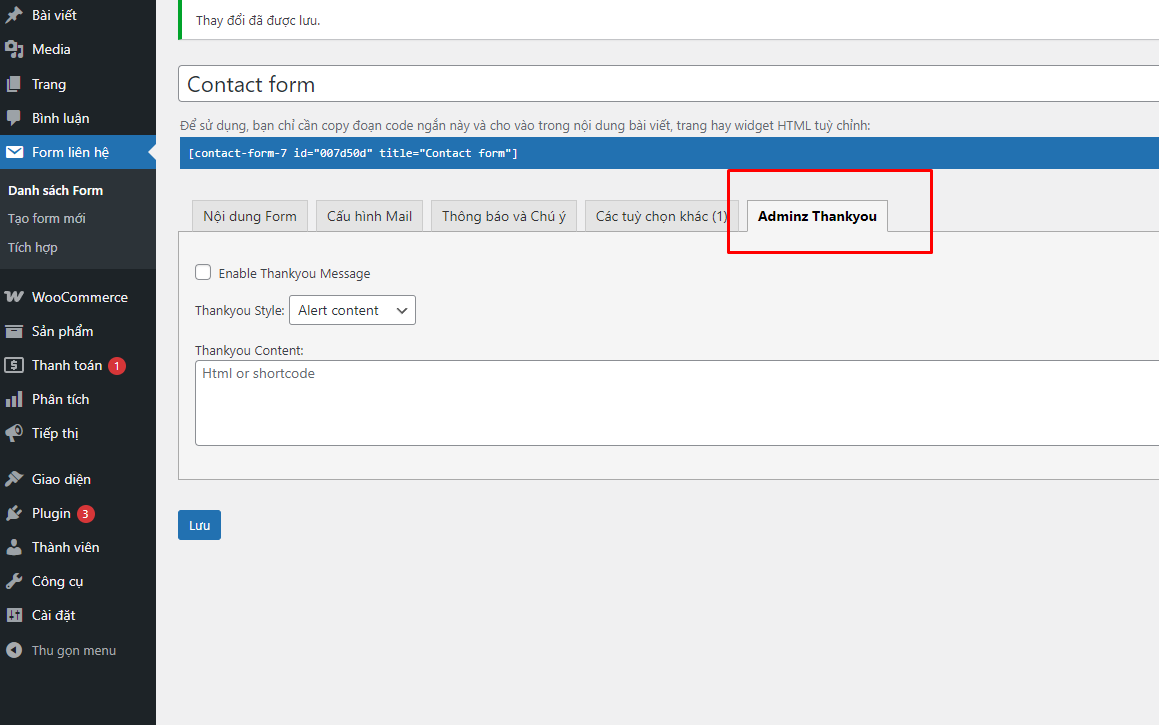Viewport: 1159px width, 725px height.
Task: Click the Thay đổi đã được lưu notice
Action: [x=257, y=21]
